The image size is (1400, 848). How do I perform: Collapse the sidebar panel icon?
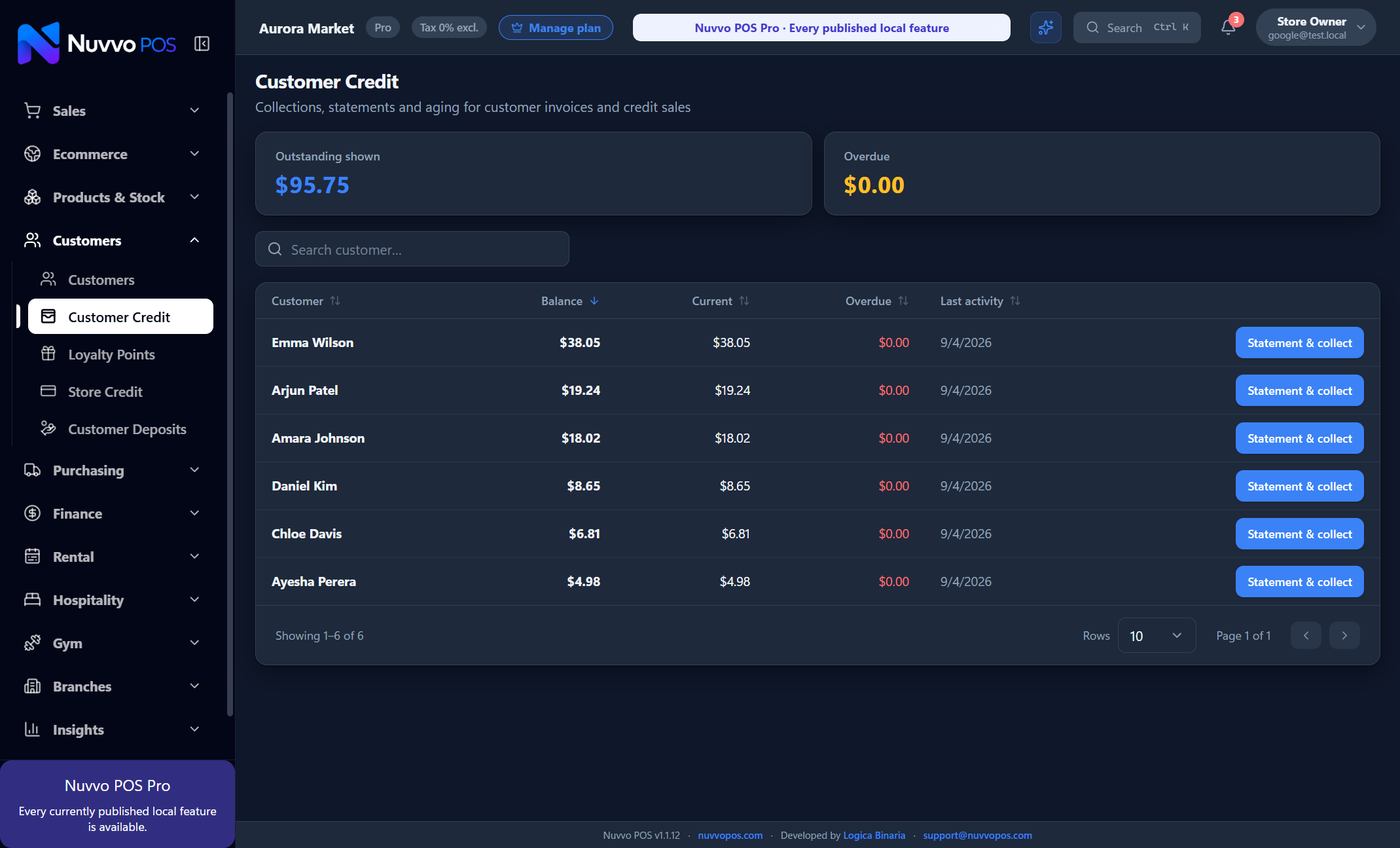pyautogui.click(x=202, y=44)
